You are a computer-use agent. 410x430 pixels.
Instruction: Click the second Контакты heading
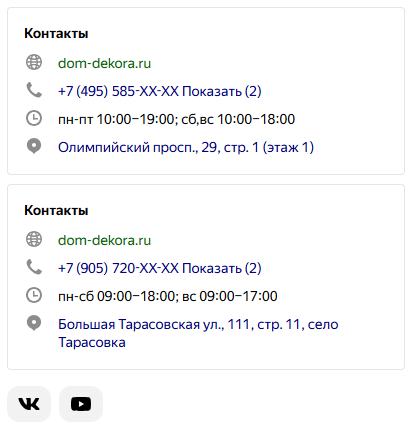point(56,210)
